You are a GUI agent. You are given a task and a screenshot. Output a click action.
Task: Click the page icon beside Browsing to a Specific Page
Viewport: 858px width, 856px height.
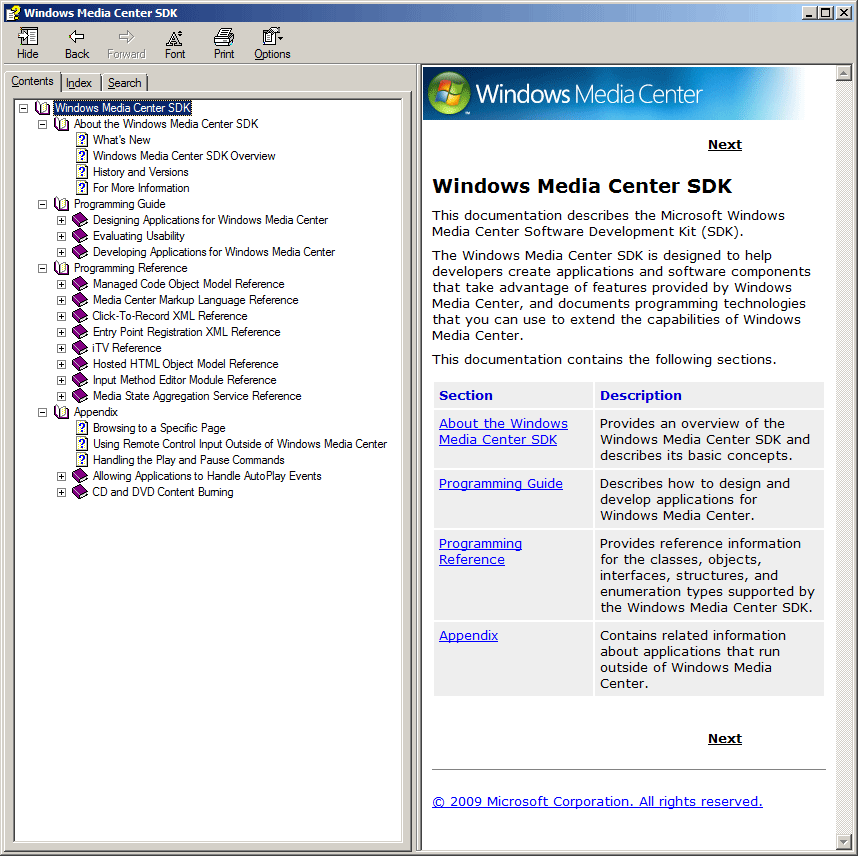(82, 428)
